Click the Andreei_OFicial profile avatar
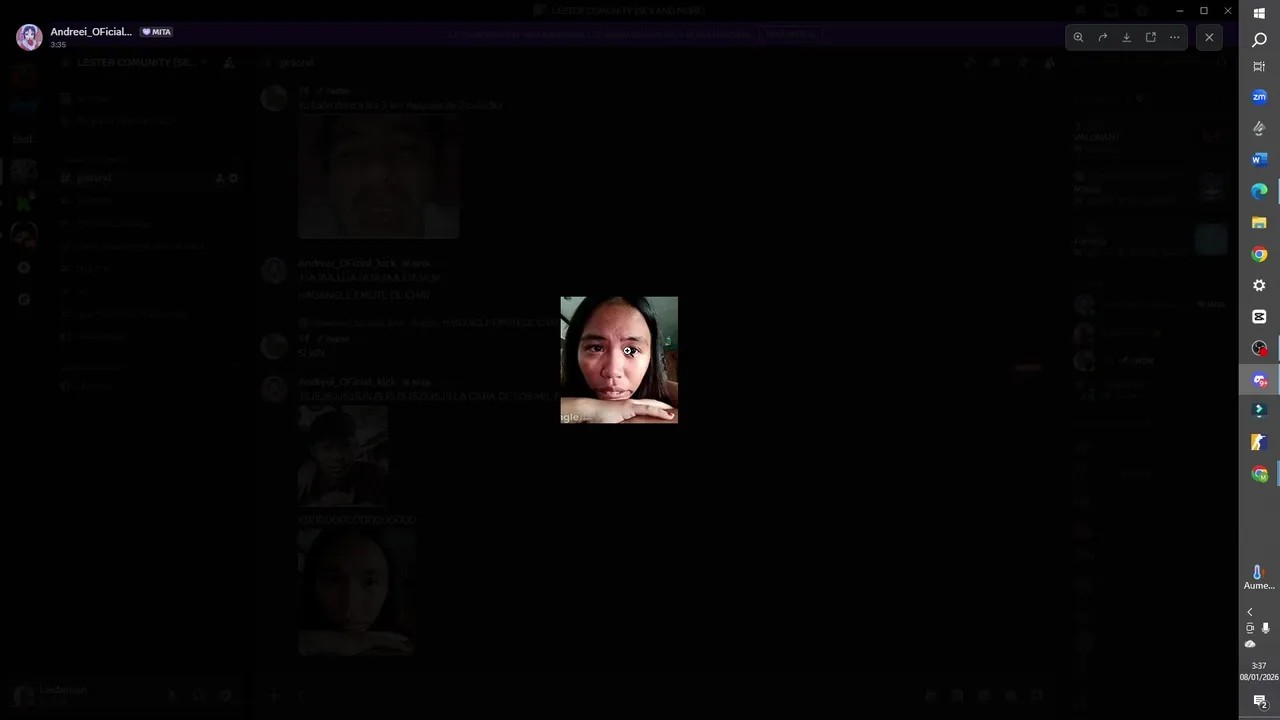 coord(29,37)
